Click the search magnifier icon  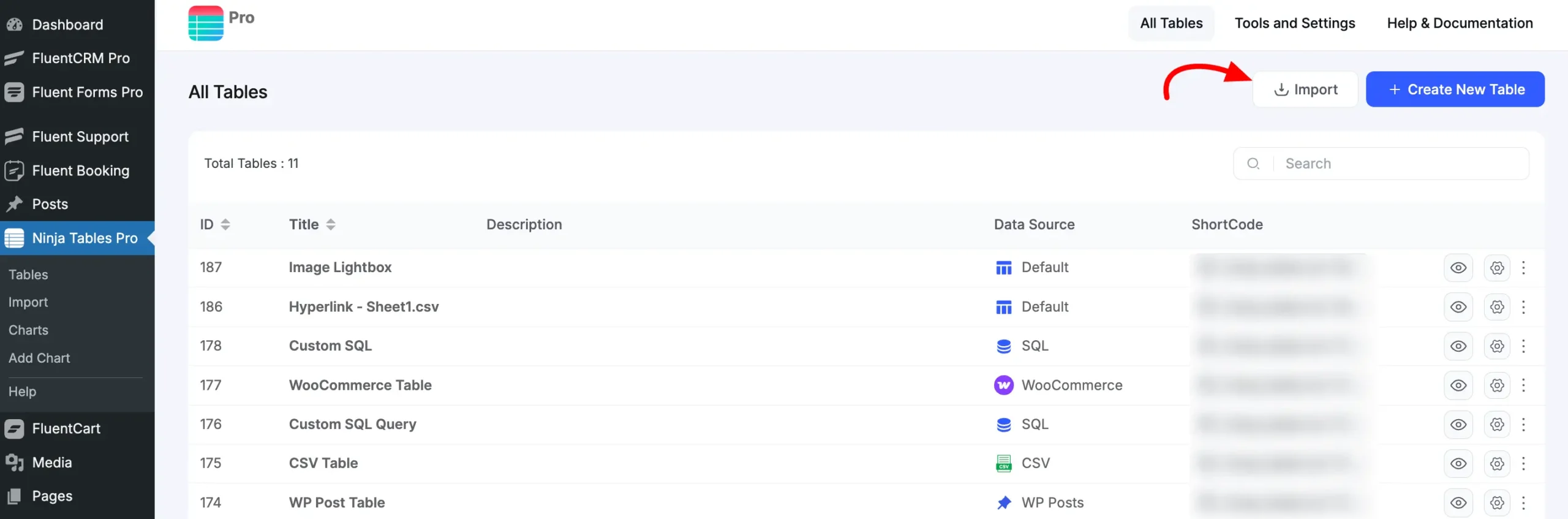tap(1253, 164)
